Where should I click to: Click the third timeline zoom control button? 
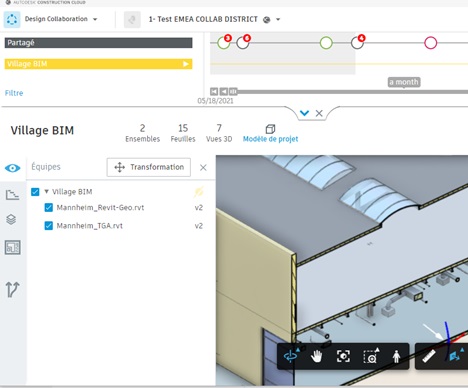[233, 91]
